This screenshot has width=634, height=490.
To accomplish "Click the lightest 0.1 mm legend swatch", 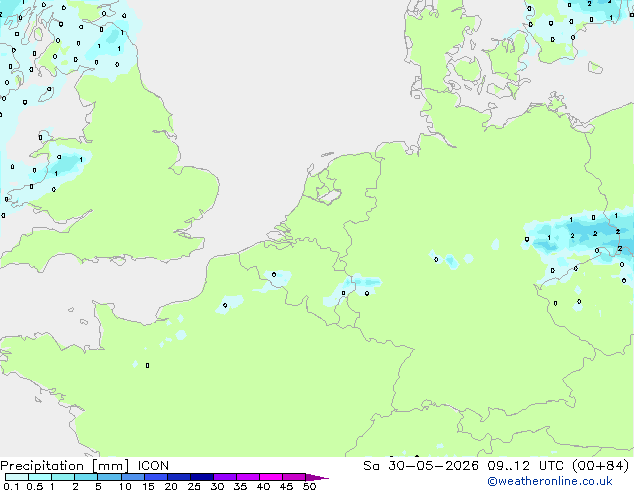I will (17, 477).
